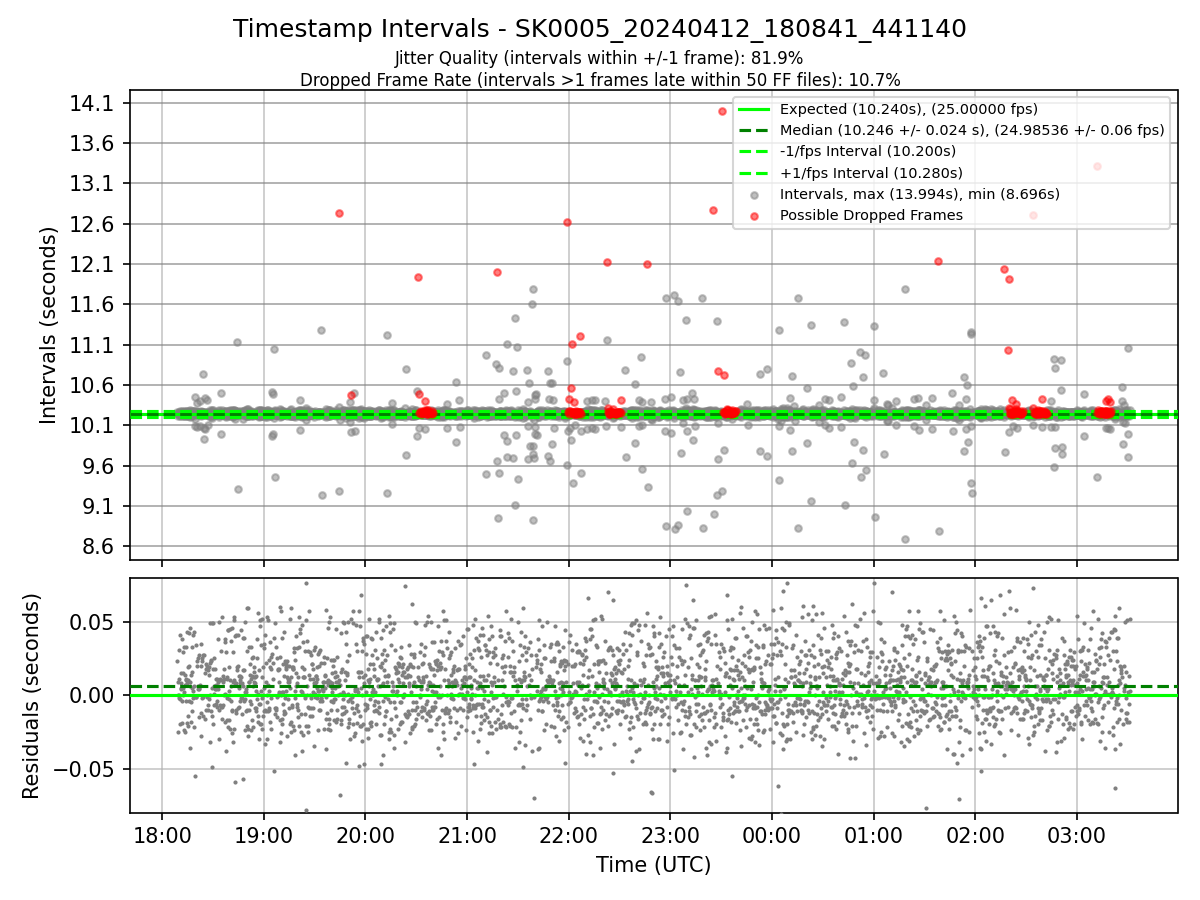The height and width of the screenshot is (900, 1200).
Task: Click the y-axis tick label '8.6'
Action: click(x=99, y=547)
